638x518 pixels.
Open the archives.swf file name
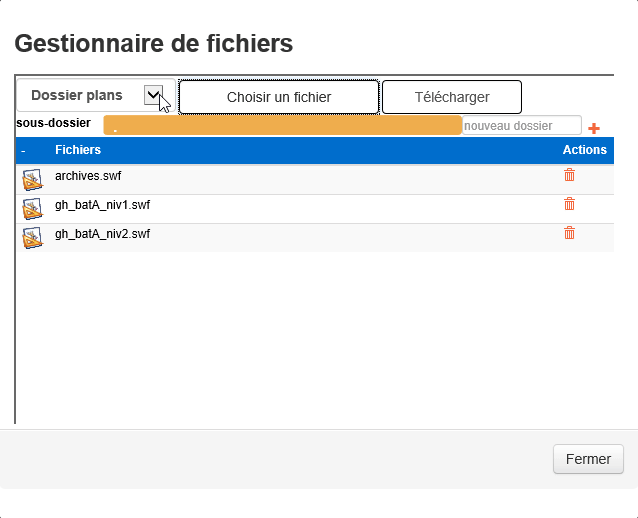coord(88,176)
